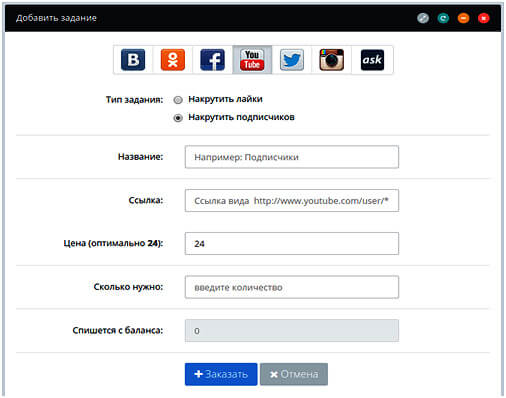This screenshot has width=506, height=398.
Task: Focus the 'Название' input field
Action: (292, 157)
